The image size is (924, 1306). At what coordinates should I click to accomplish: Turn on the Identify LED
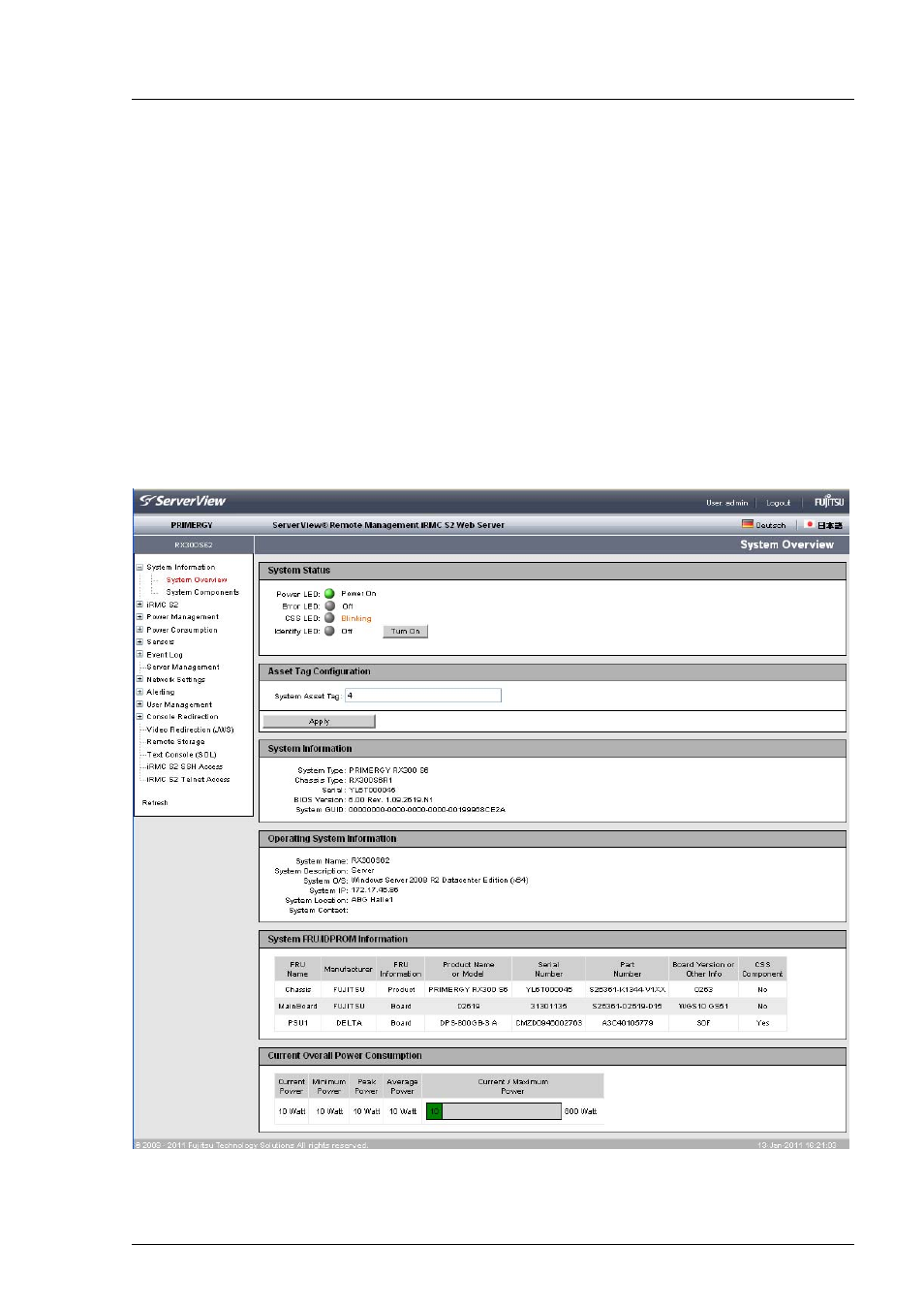[x=405, y=632]
